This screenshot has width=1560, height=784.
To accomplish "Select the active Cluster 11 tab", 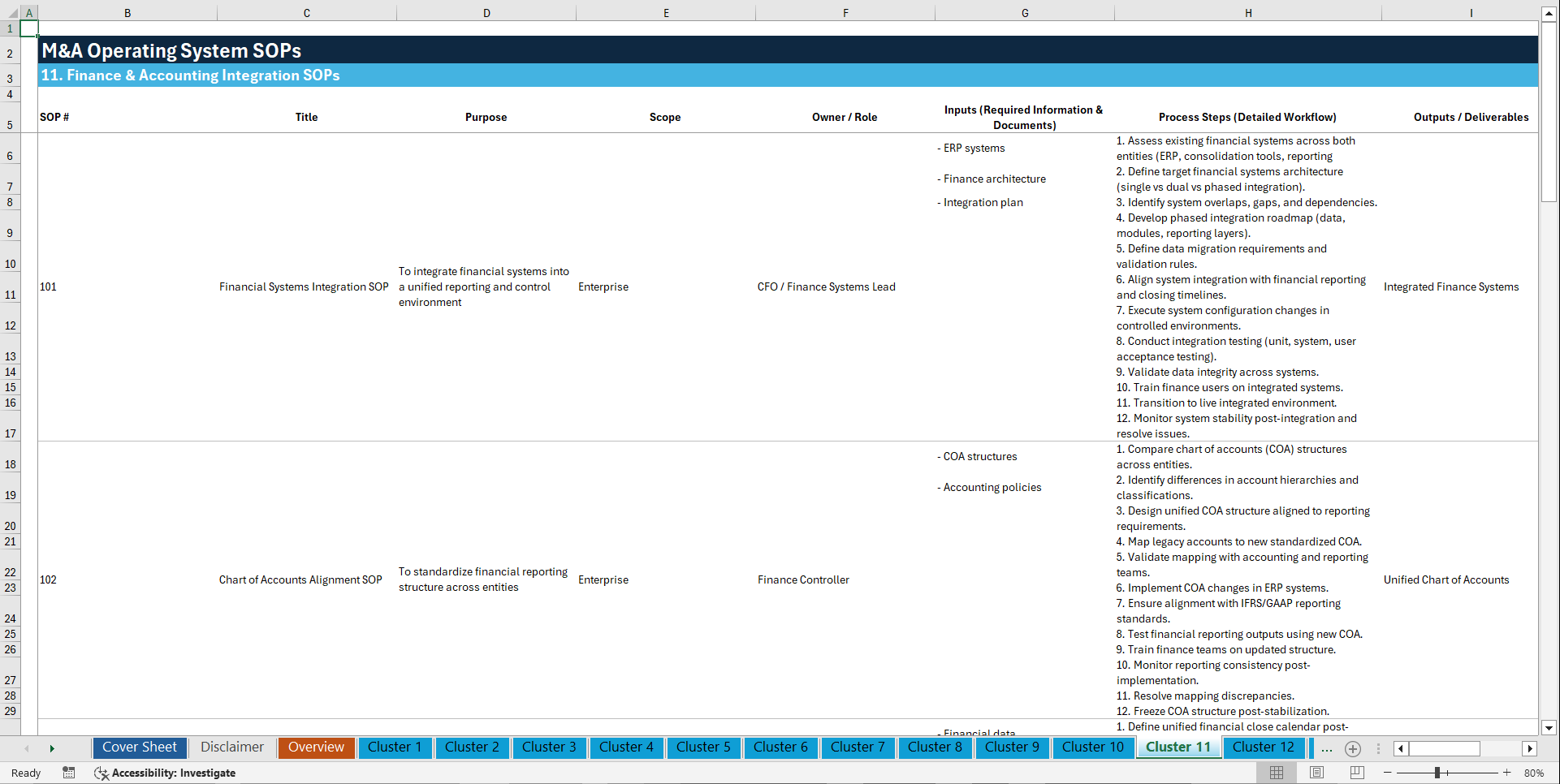I will (x=1178, y=747).
